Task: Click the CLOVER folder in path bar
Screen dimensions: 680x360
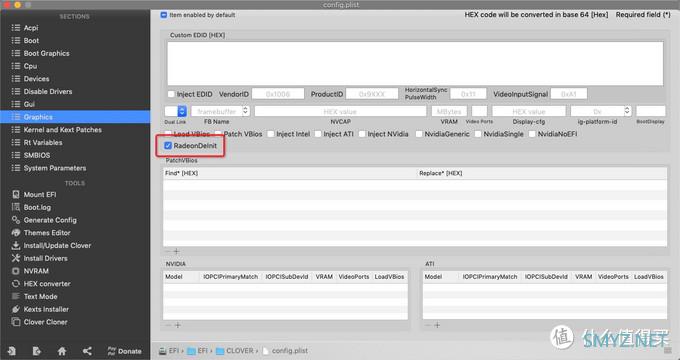Action: 235,350
